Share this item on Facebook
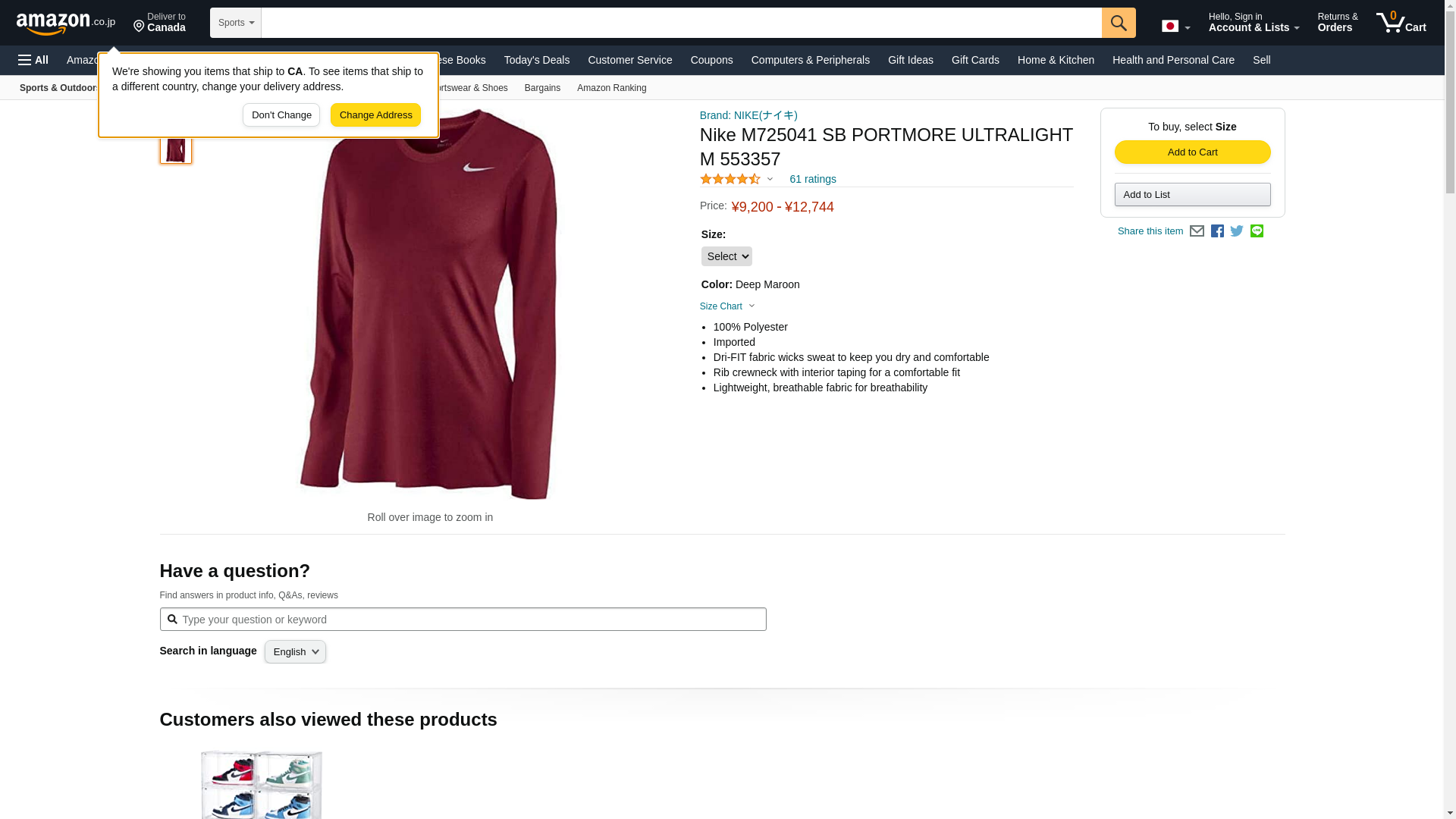This screenshot has width=1456, height=819. point(1217,231)
